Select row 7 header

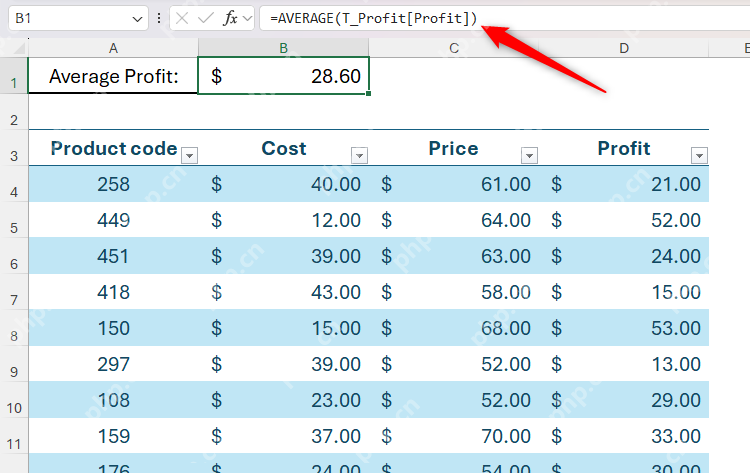tap(14, 292)
